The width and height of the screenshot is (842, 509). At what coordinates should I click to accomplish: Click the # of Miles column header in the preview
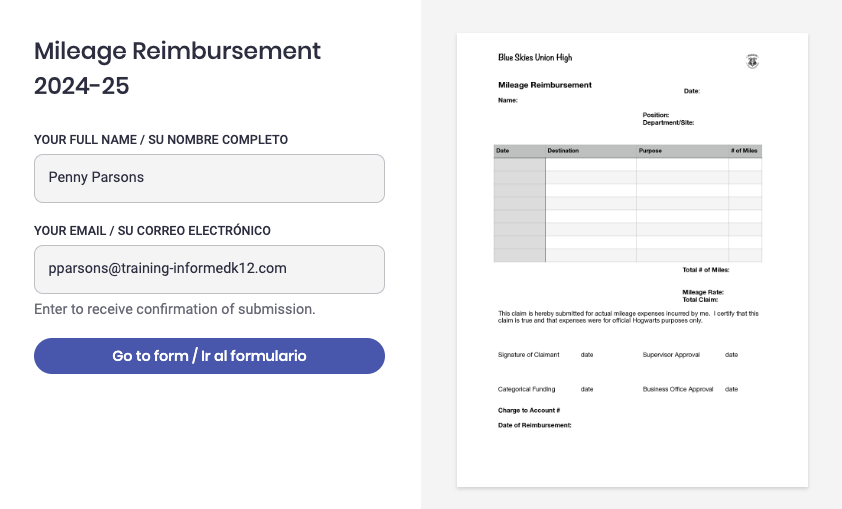[744, 151]
